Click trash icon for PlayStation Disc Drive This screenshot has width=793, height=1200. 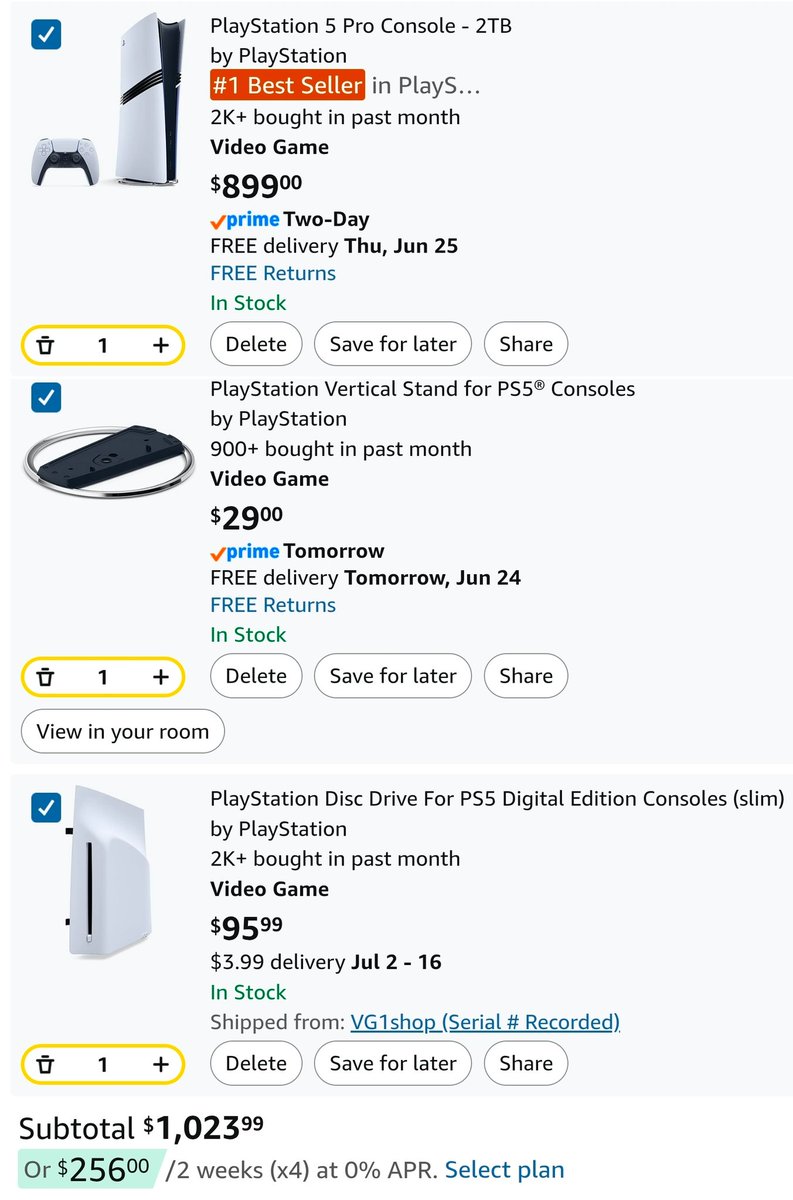(45, 1064)
